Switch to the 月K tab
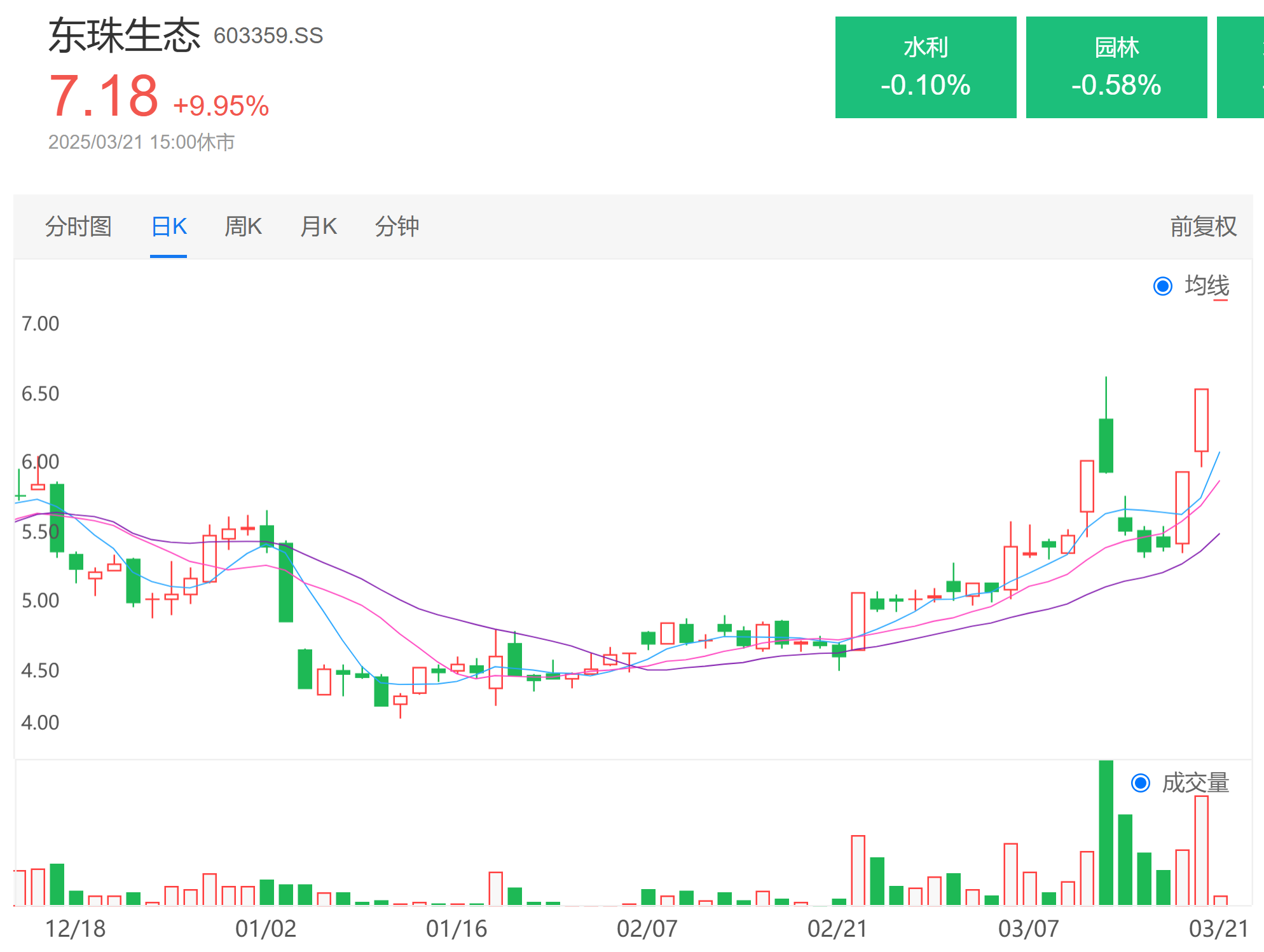This screenshot has width=1264, height=952. point(319,226)
